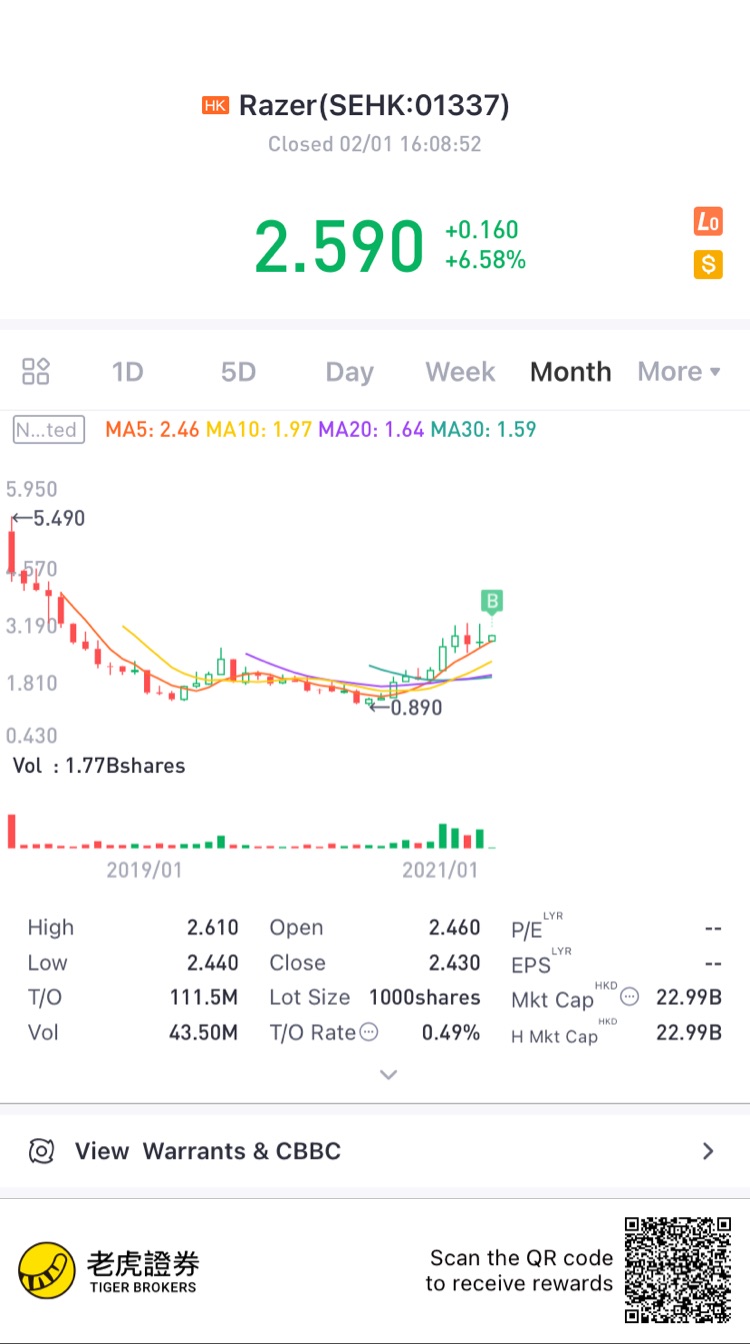Screen dimensions: 750x1344
Task: Expand more quote details chevron
Action: 389,1075
